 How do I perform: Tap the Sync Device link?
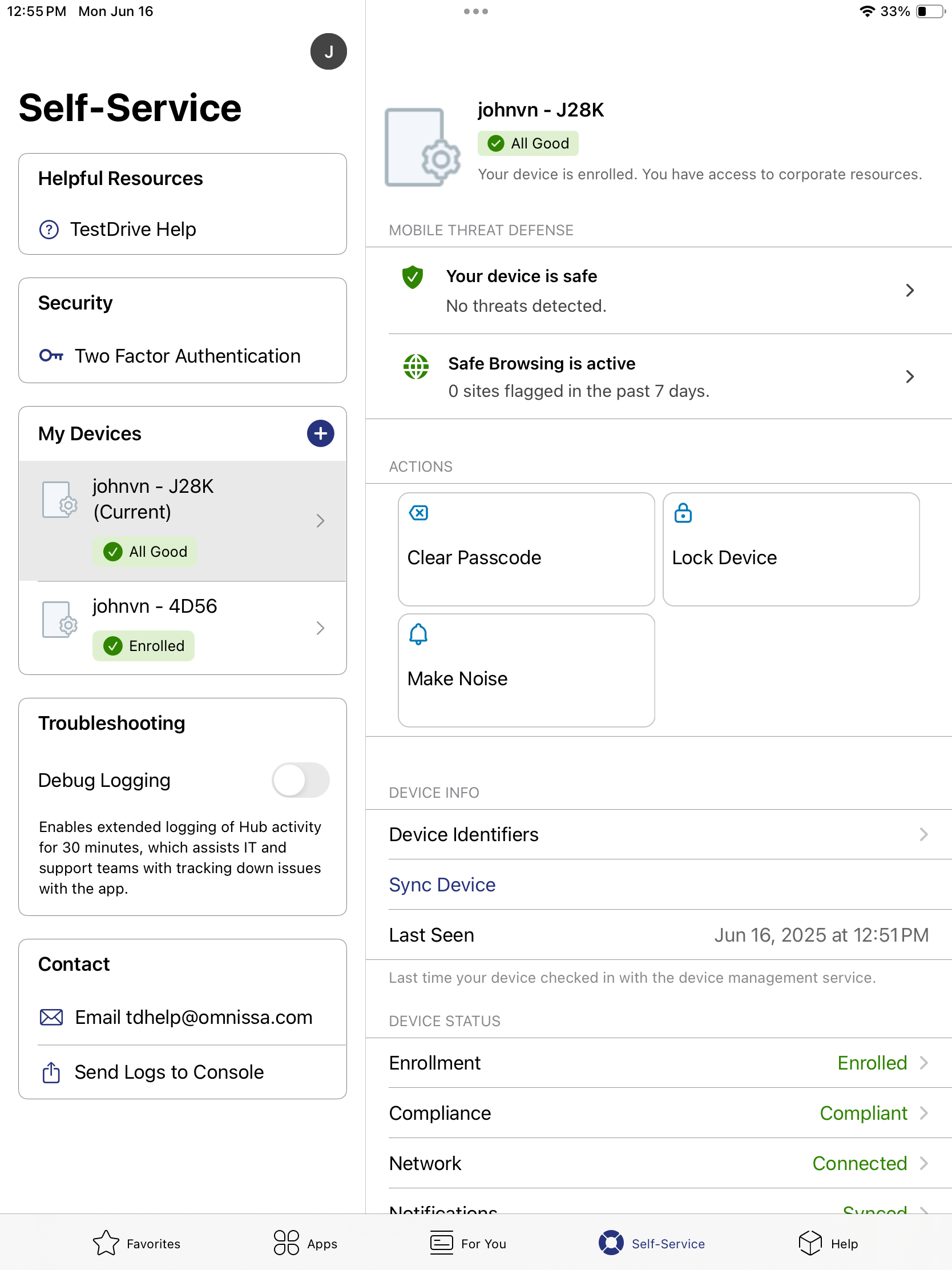442,885
